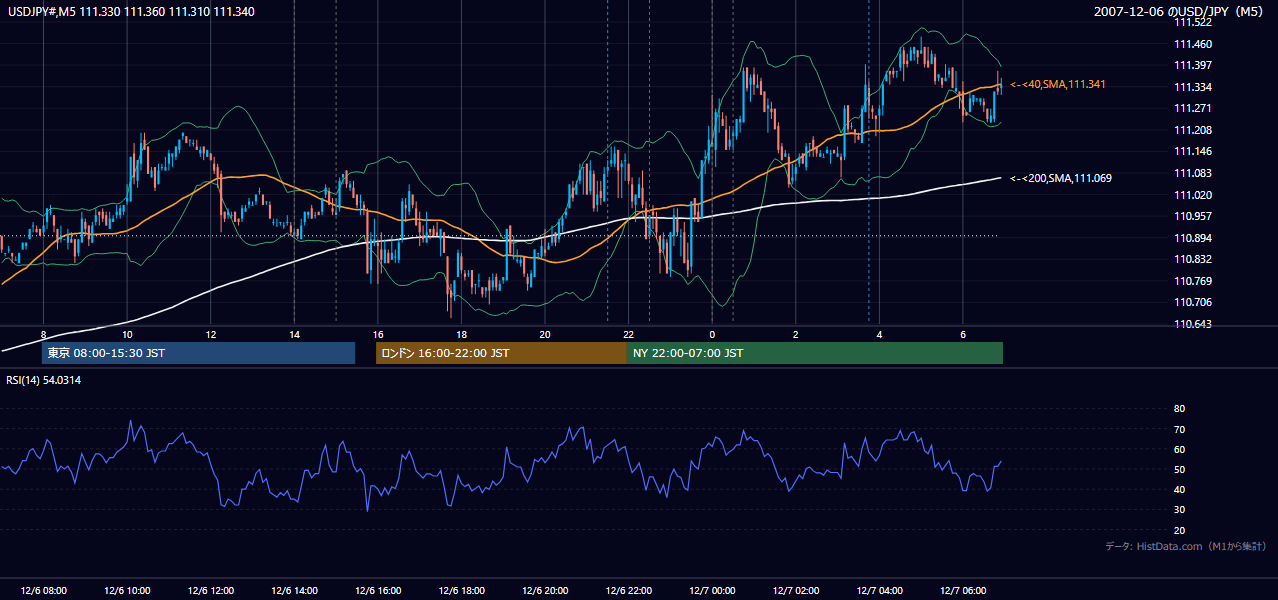Click RSI scale value 70
Image resolution: width=1278 pixels, height=600 pixels.
1179,429
